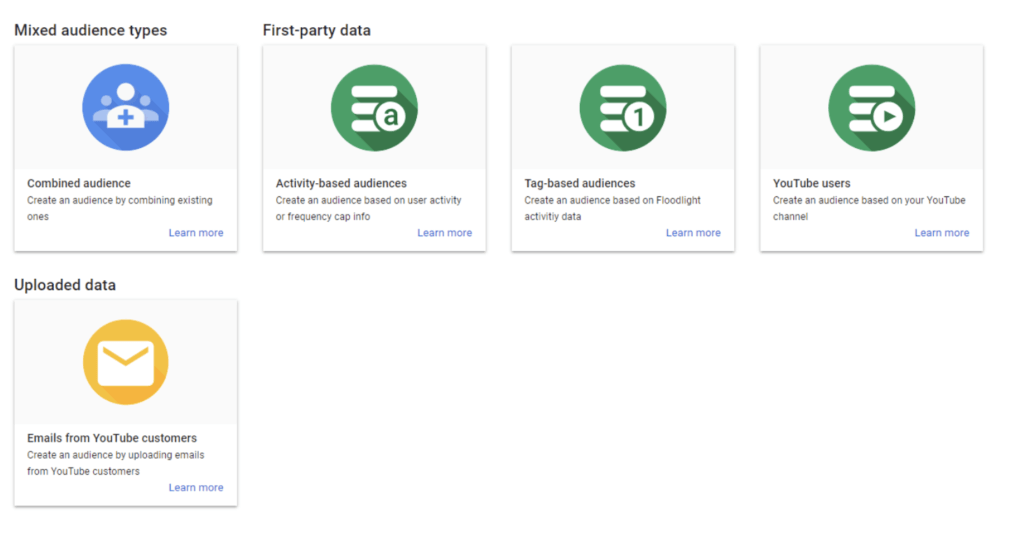The width and height of the screenshot is (1024, 555).
Task: Click the Combined audience description text
Action: click(x=119, y=208)
